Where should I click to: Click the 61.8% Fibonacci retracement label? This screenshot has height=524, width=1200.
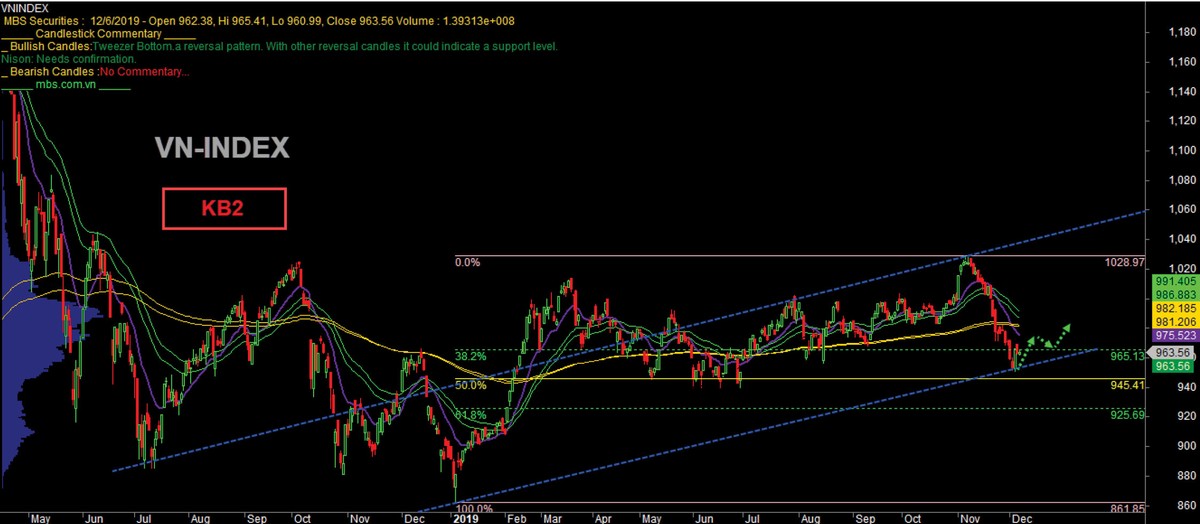pos(470,413)
